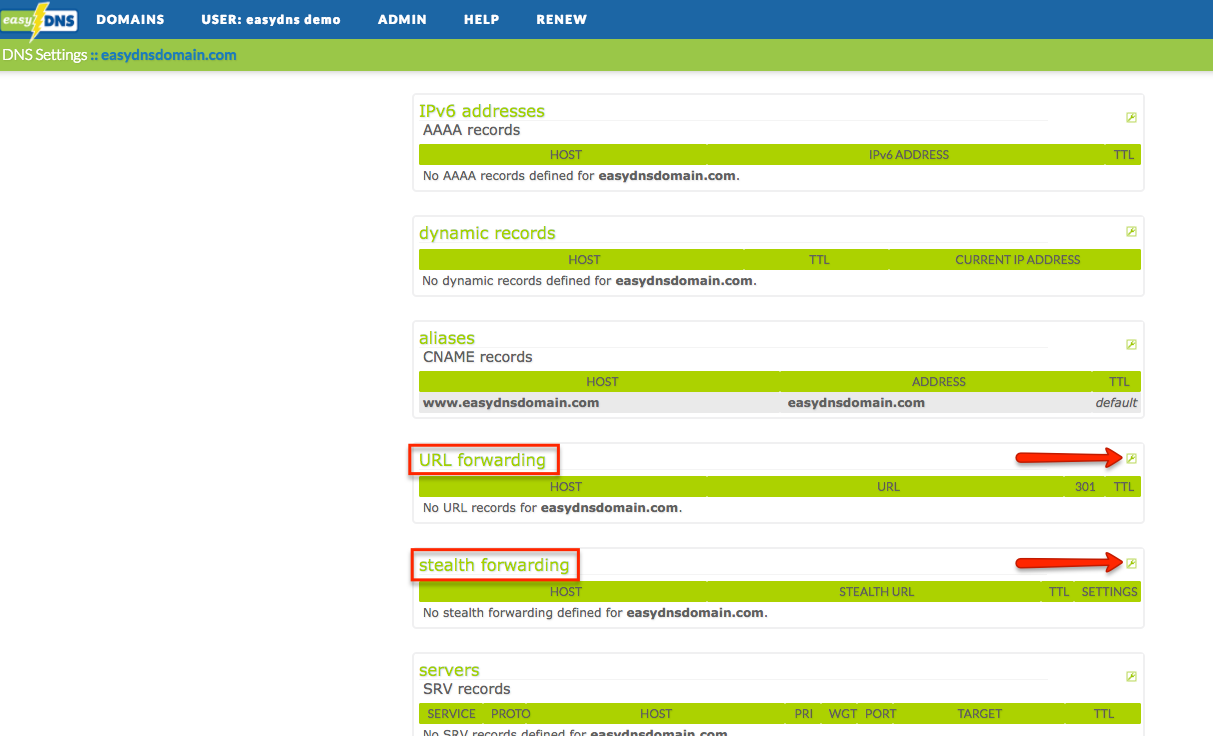
Task: Click the aliases section heading
Action: click(x=447, y=338)
